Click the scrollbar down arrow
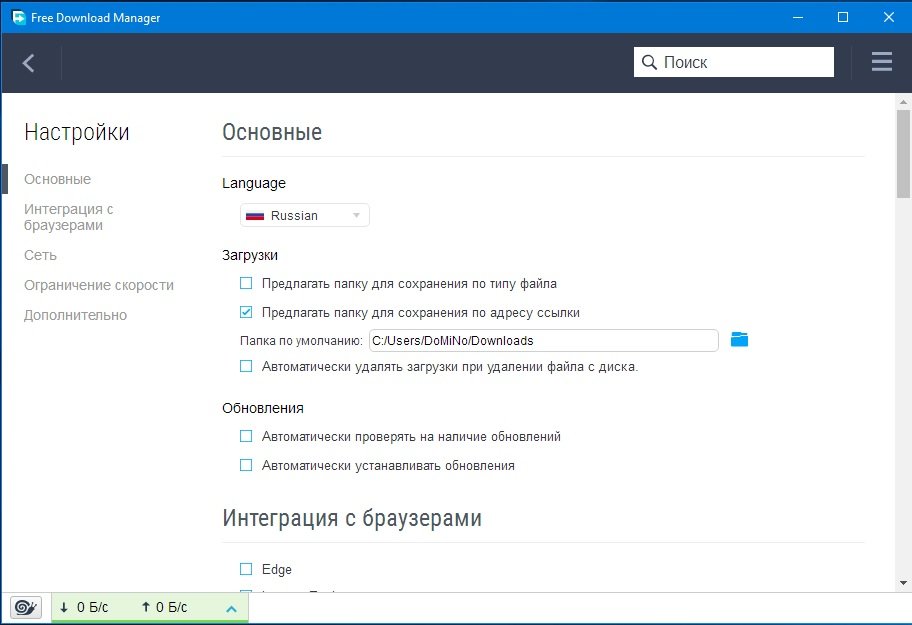This screenshot has height=625, width=912. tap(903, 583)
